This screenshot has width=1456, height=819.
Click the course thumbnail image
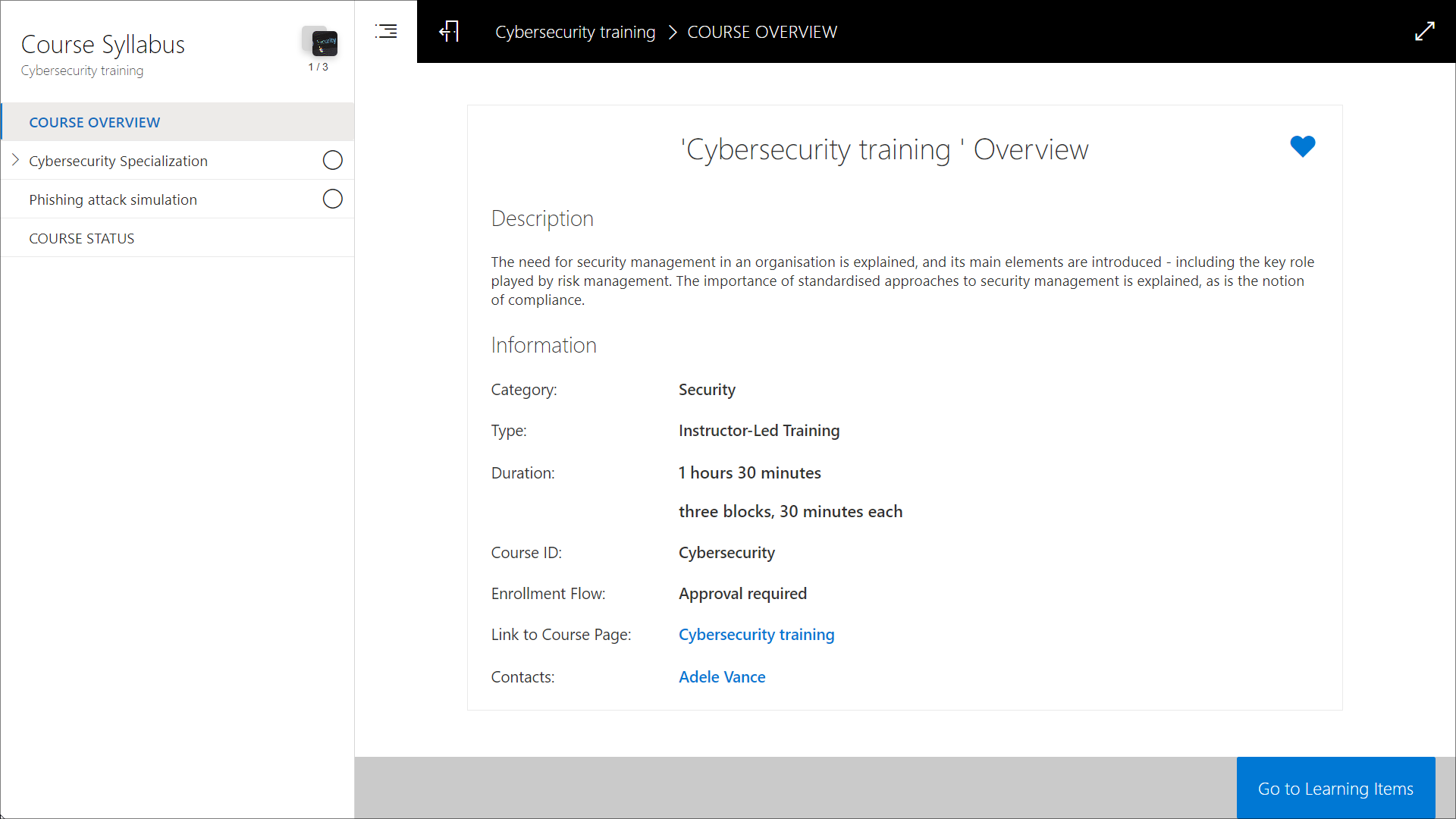(x=323, y=43)
